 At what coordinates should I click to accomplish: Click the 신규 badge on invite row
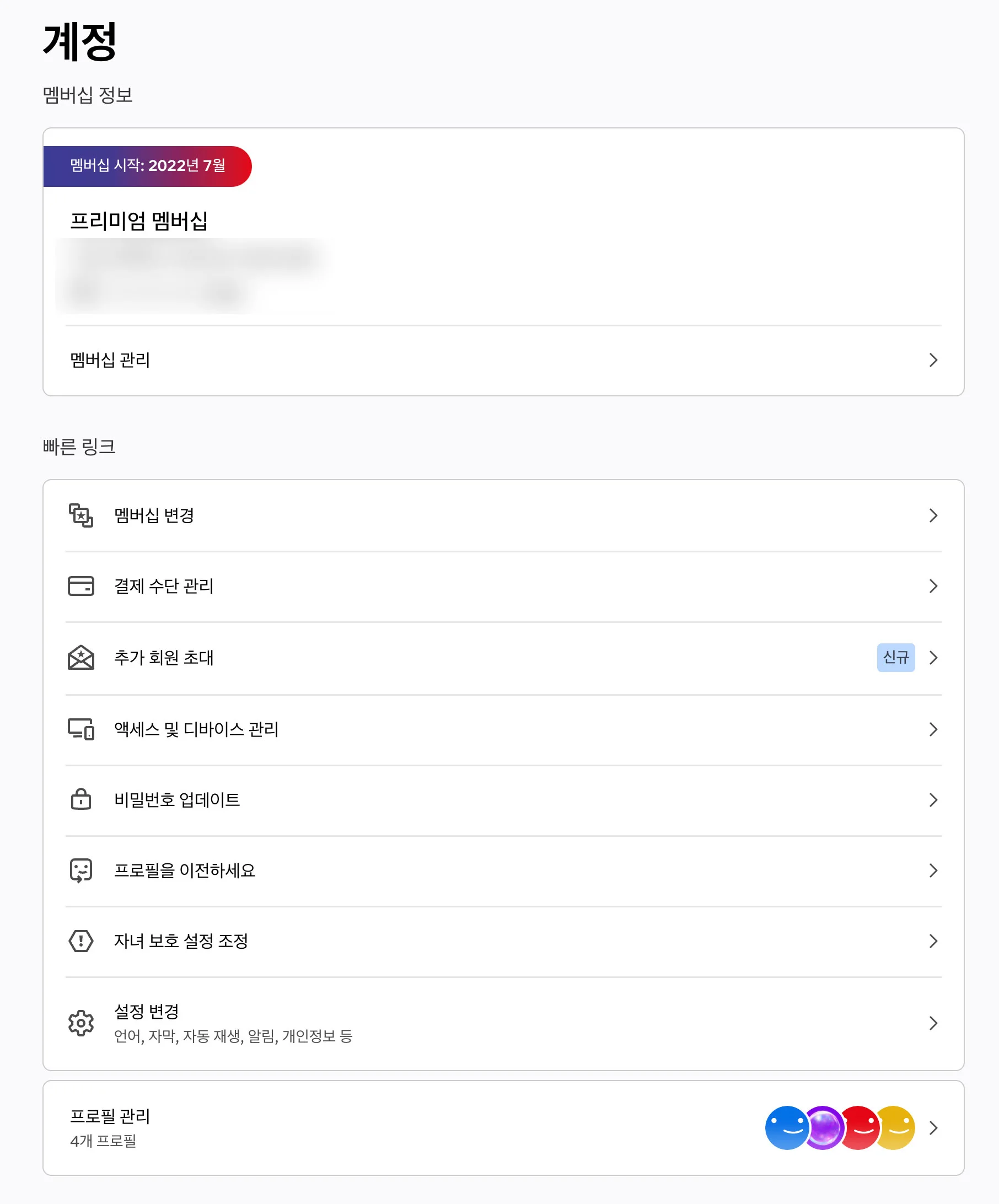coord(895,658)
